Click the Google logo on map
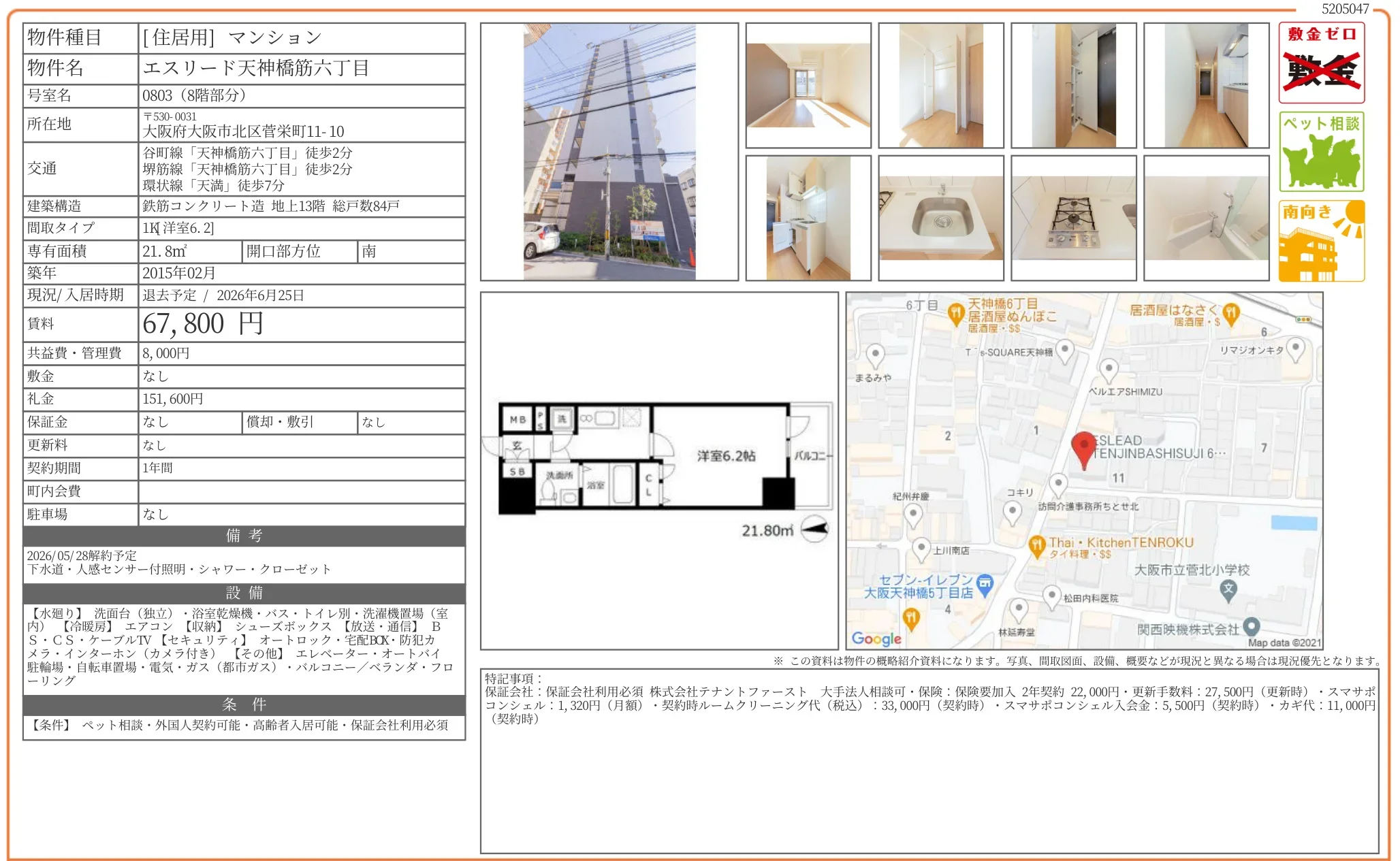The image size is (1400, 861). tap(876, 638)
